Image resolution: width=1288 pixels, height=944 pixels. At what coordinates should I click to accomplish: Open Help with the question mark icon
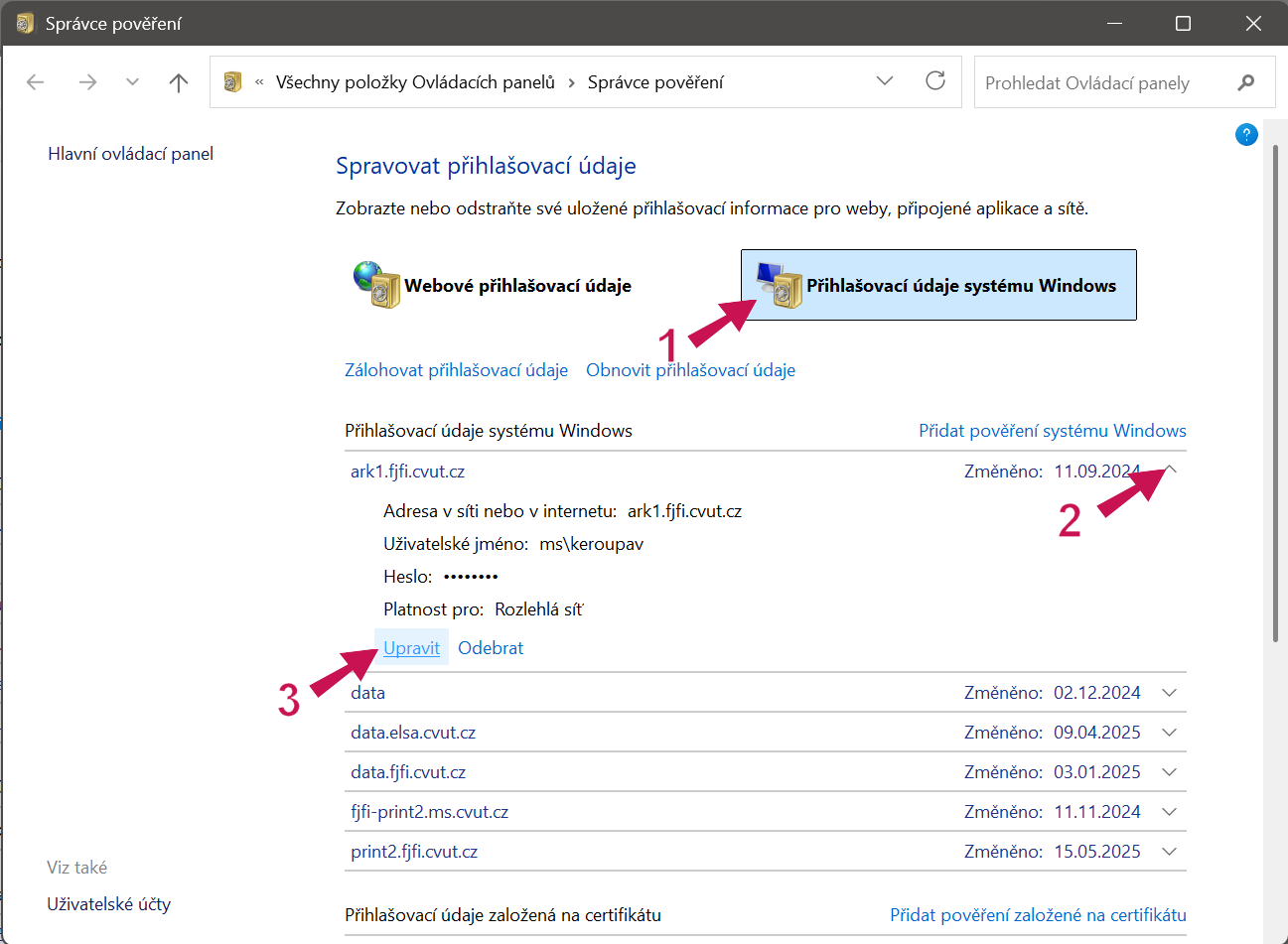(x=1246, y=135)
